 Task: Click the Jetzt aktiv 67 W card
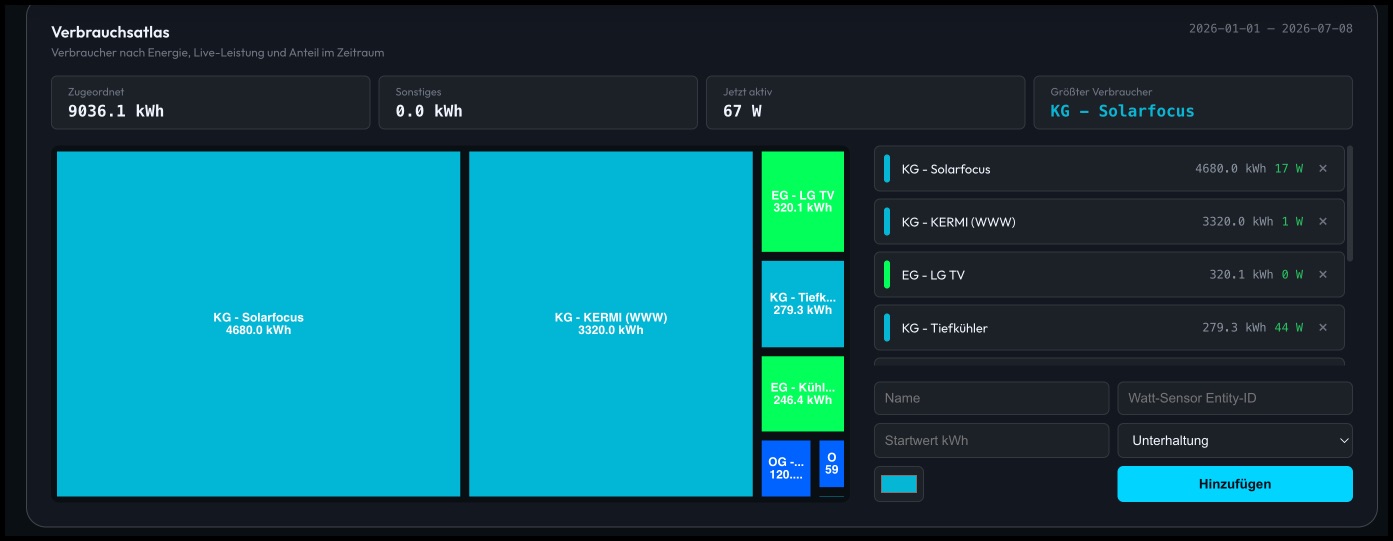pos(866,103)
